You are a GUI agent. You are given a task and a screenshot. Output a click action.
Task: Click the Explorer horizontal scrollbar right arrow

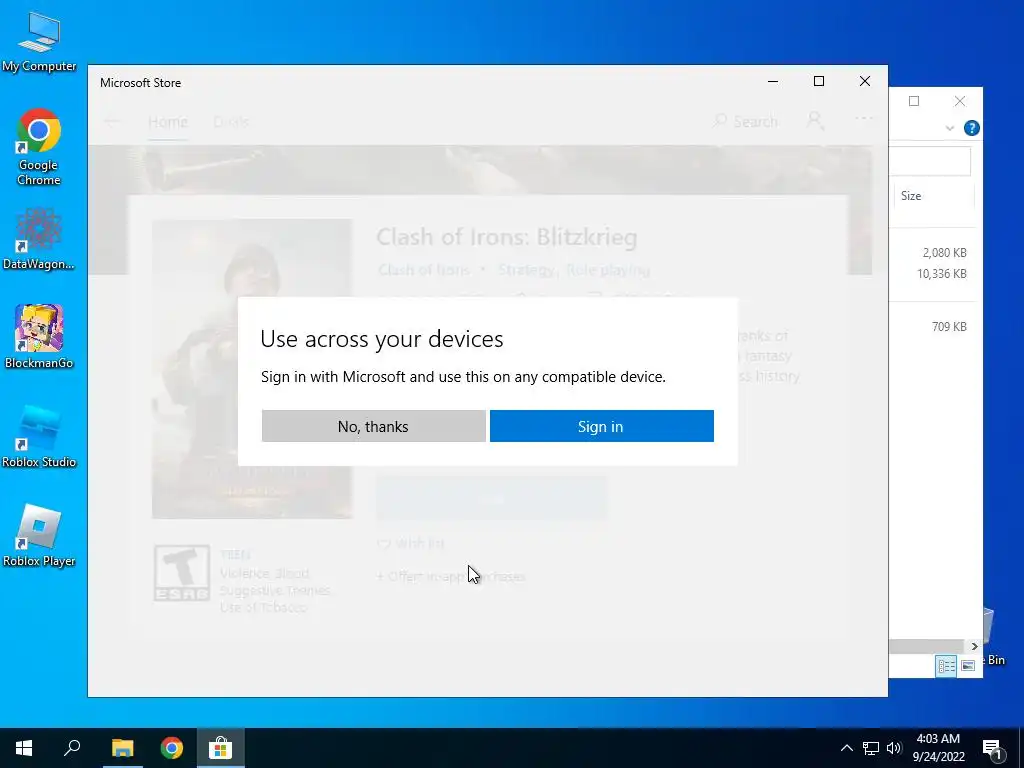[974, 646]
